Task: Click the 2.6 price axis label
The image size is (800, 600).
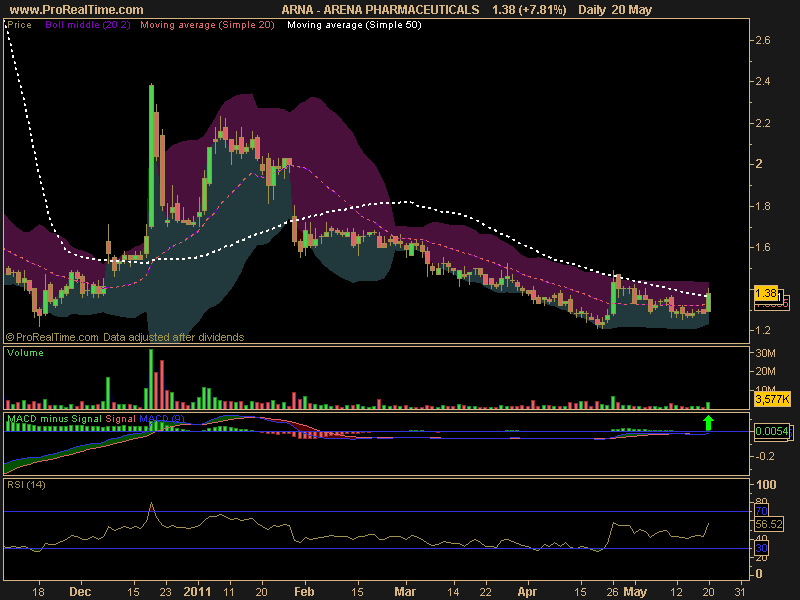Action: pyautogui.click(x=762, y=40)
